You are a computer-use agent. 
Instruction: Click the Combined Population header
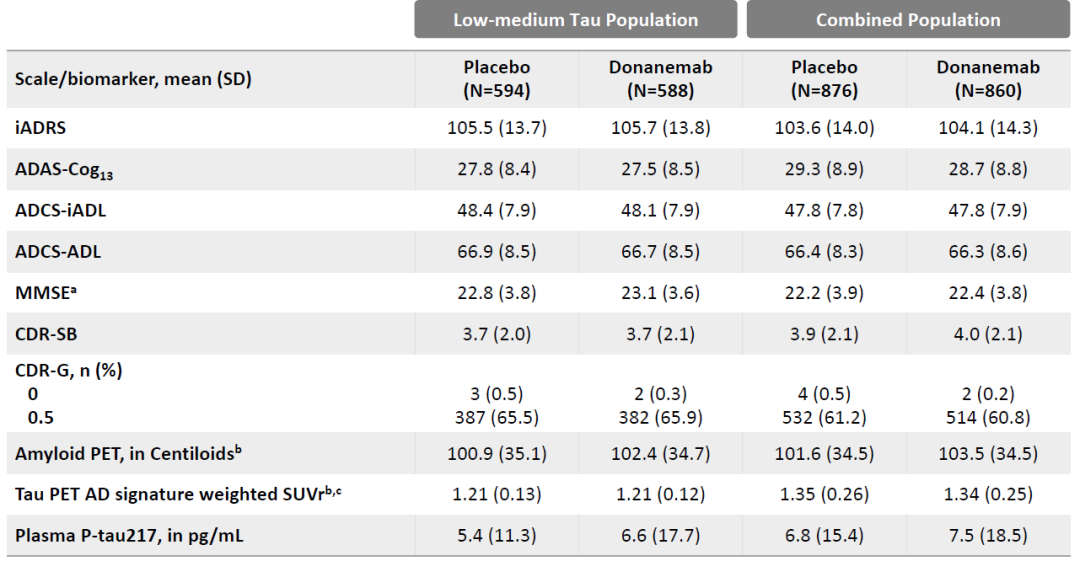[907, 20]
